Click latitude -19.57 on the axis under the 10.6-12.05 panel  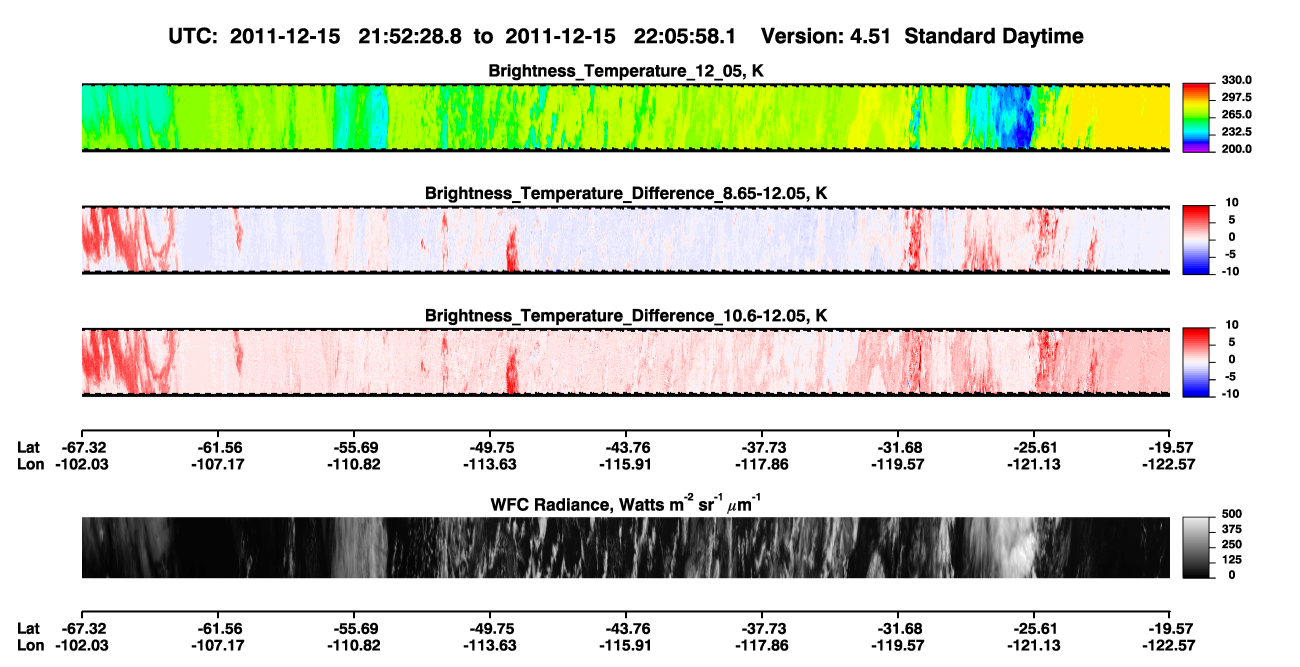coord(1171,448)
